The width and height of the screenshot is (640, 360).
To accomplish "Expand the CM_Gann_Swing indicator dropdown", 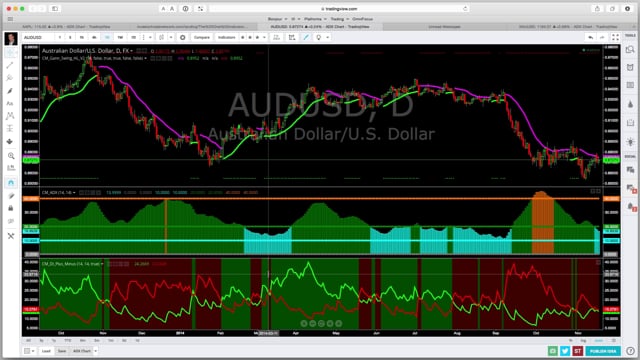I will tap(146, 58).
